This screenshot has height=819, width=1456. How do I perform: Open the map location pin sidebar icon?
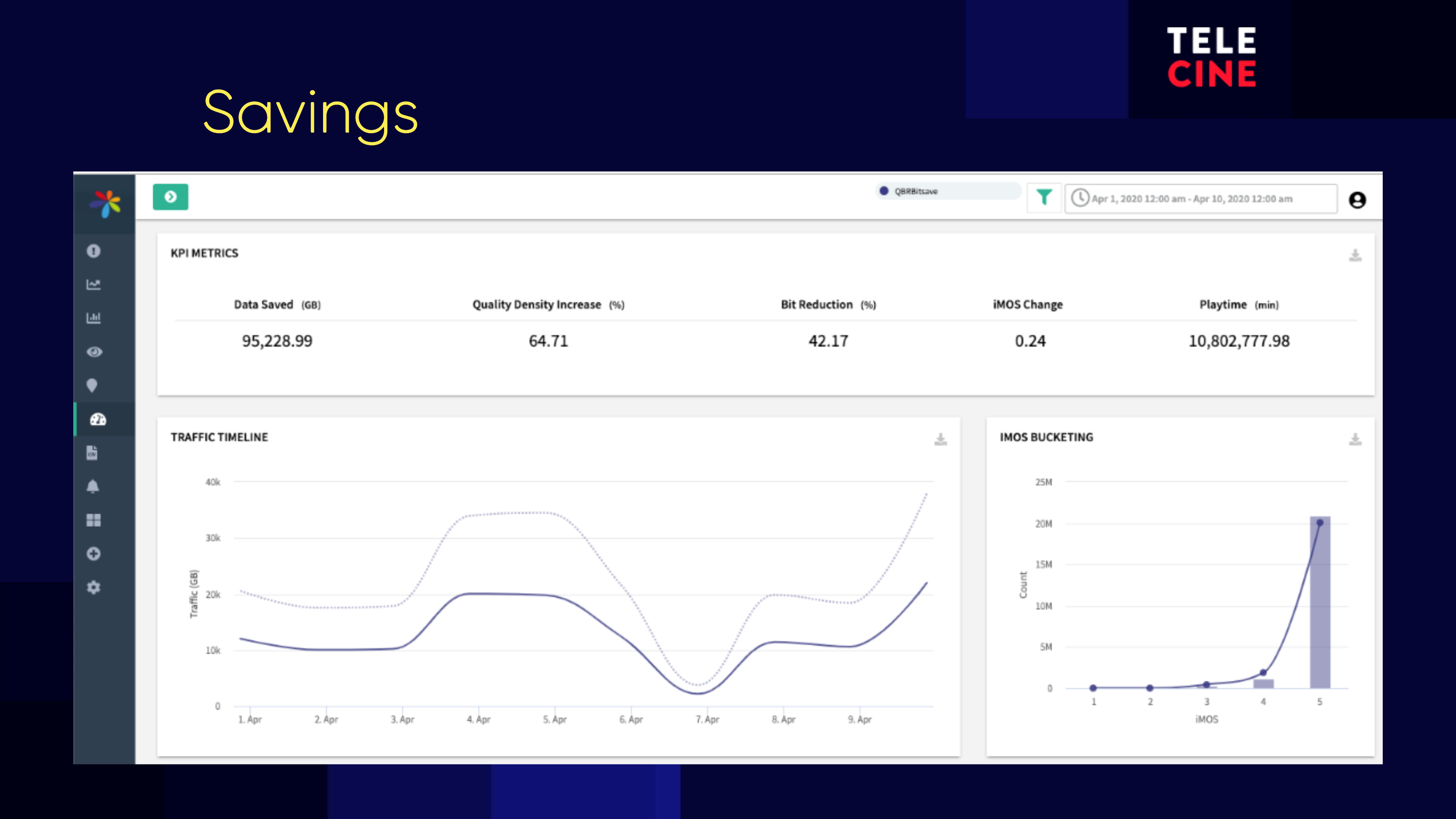92,386
